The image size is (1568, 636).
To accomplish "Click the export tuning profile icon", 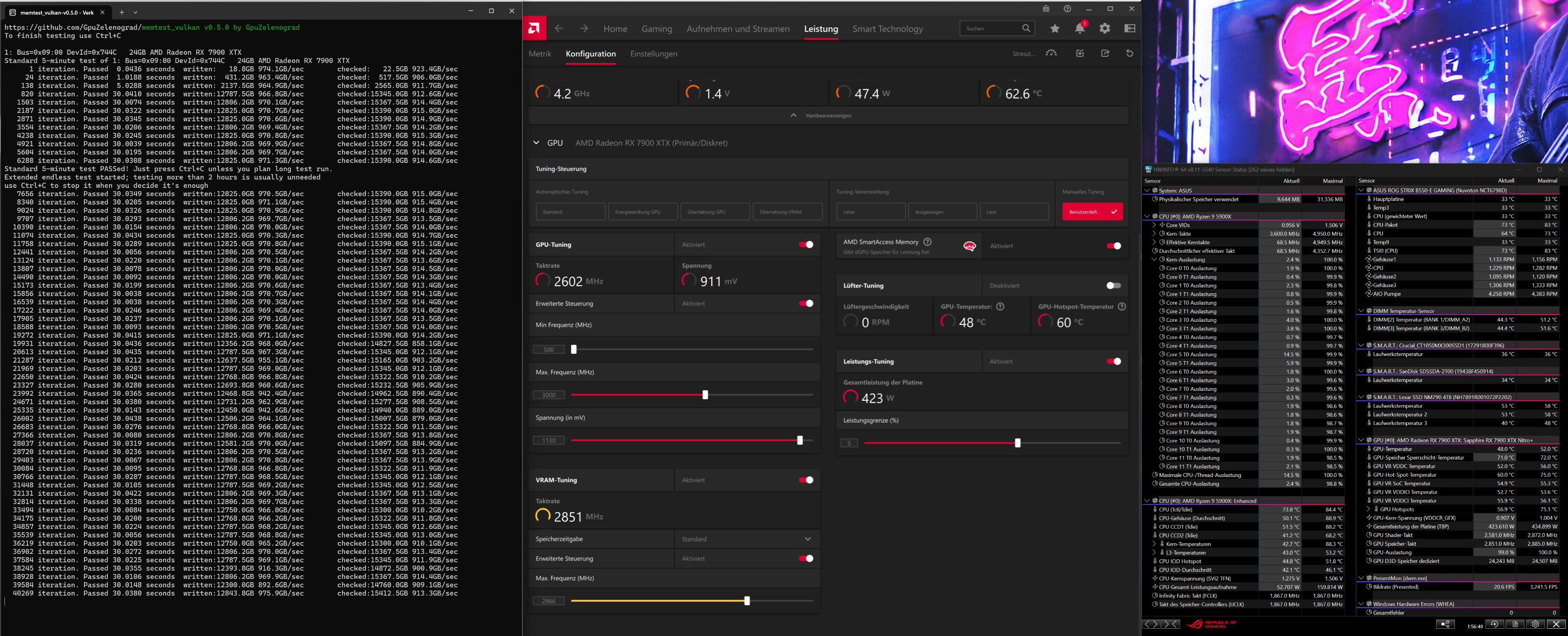I will click(1105, 54).
